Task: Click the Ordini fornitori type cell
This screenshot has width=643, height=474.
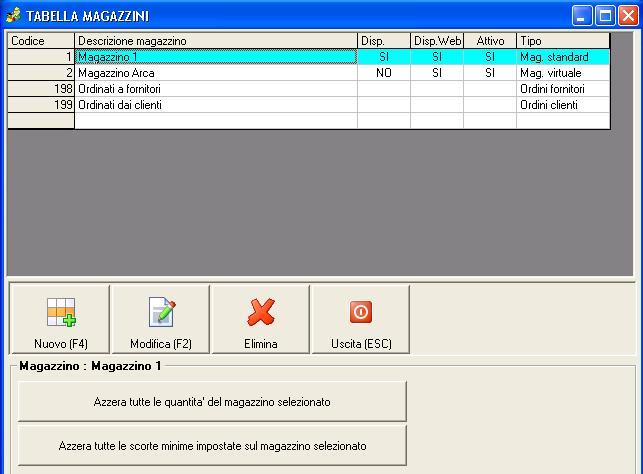Action: point(563,89)
